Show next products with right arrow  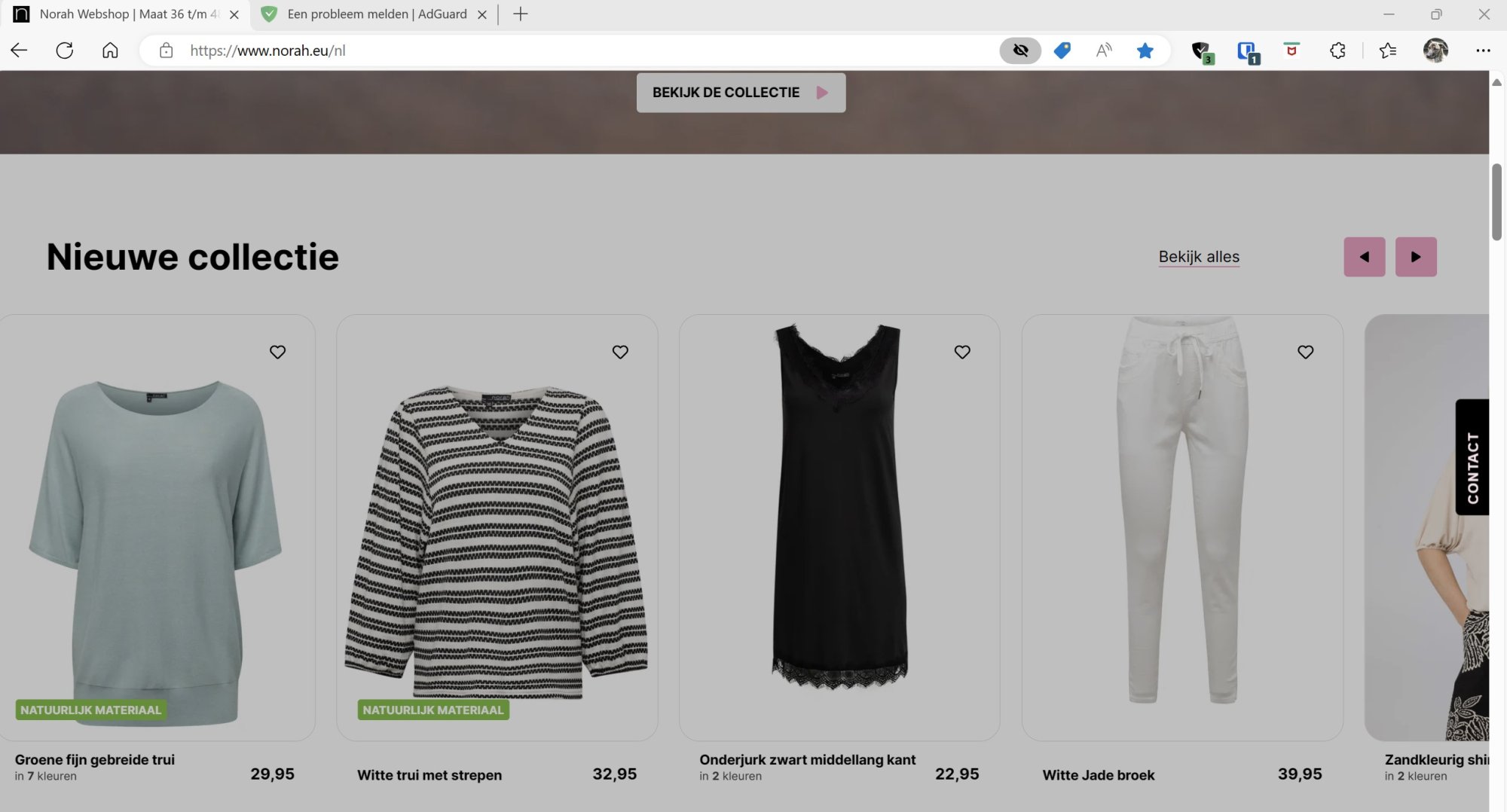coord(1415,257)
